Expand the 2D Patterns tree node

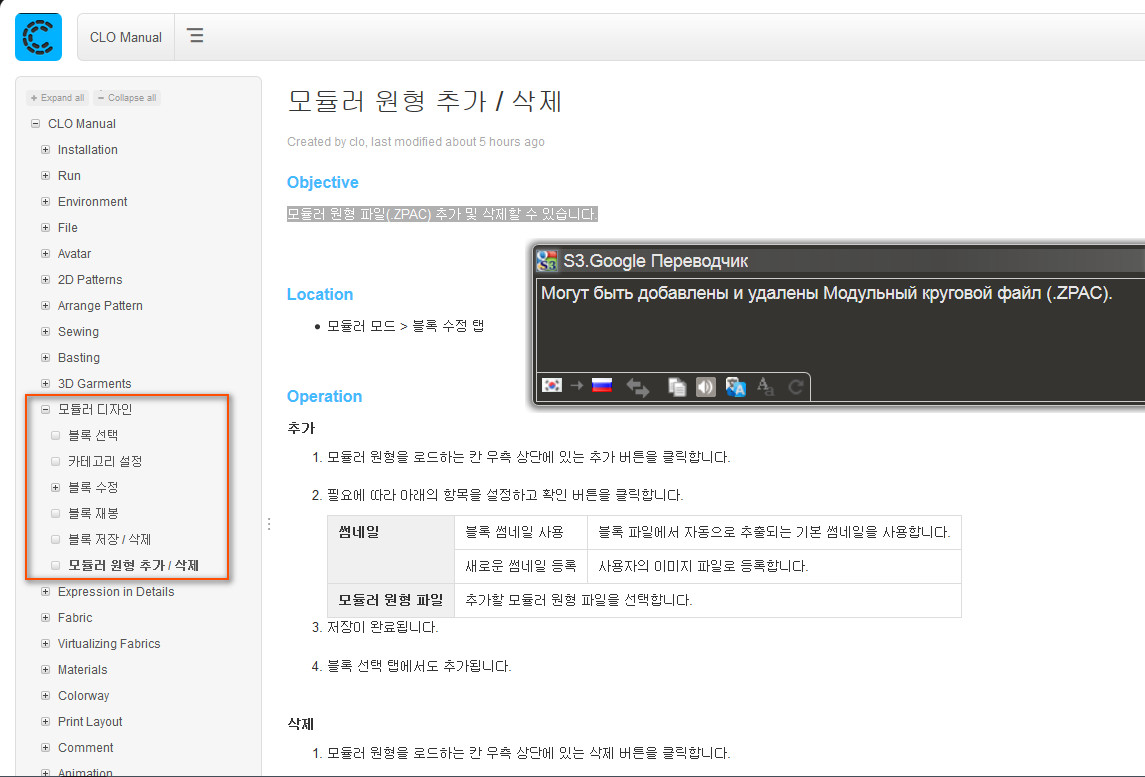pyautogui.click(x=45, y=280)
